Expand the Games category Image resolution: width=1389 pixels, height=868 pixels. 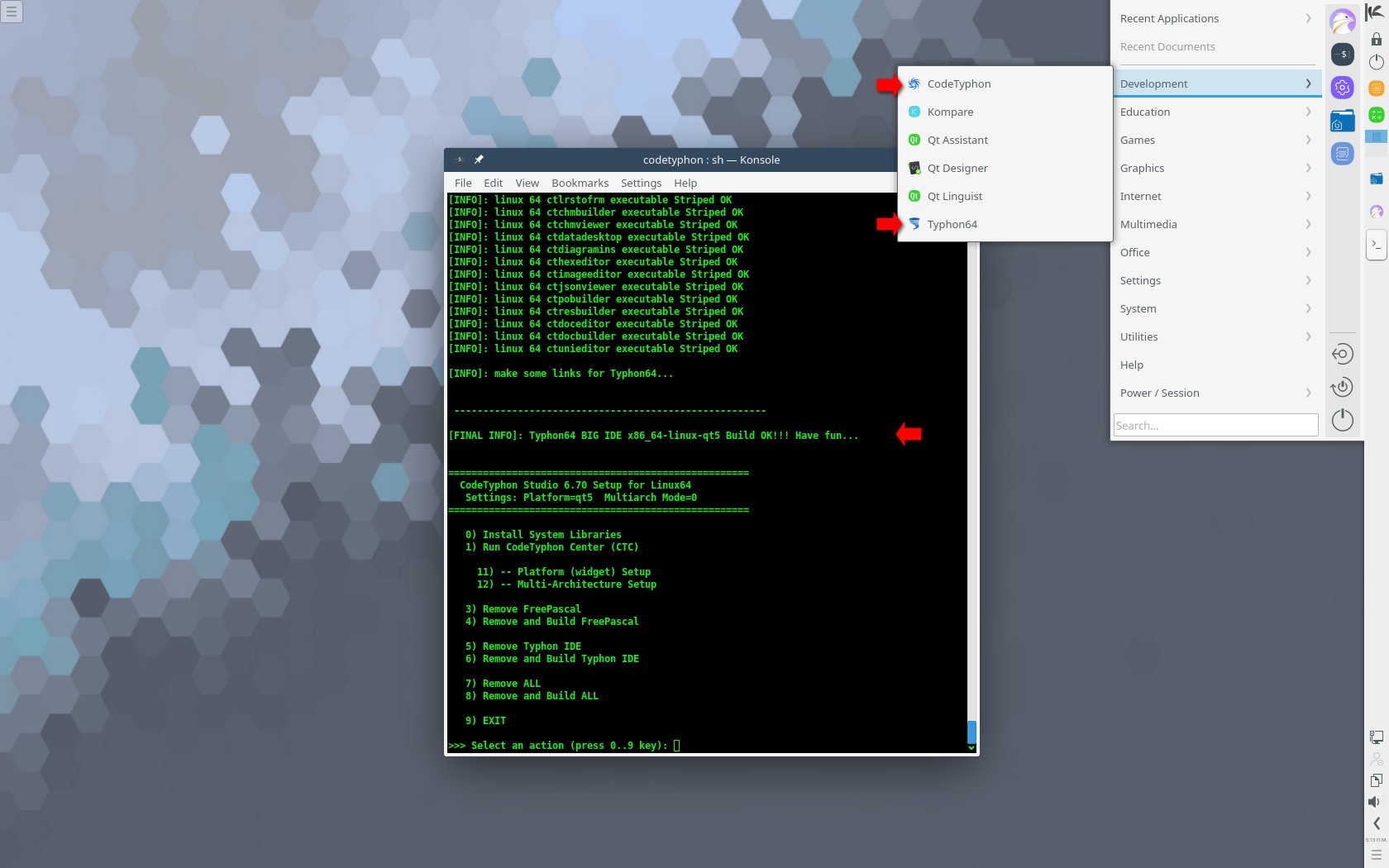(1215, 140)
